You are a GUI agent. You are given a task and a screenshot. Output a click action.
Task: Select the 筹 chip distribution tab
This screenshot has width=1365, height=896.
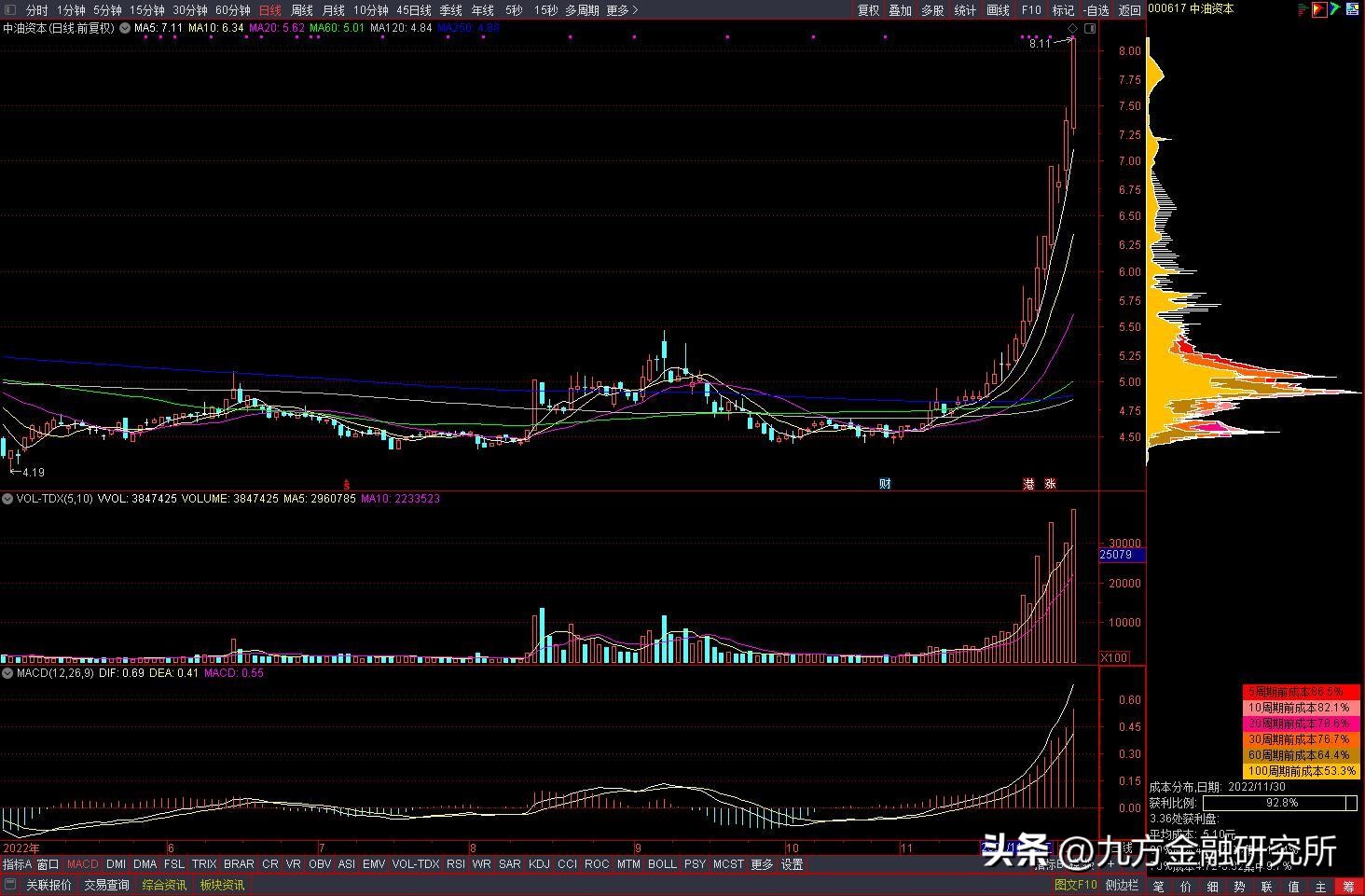pos(1348,886)
